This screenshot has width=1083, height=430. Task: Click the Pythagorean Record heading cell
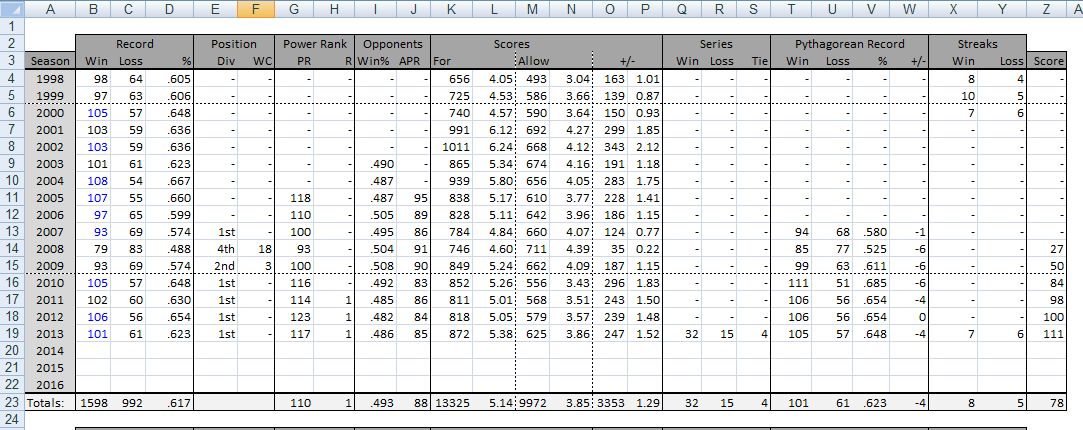pyautogui.click(x=849, y=44)
